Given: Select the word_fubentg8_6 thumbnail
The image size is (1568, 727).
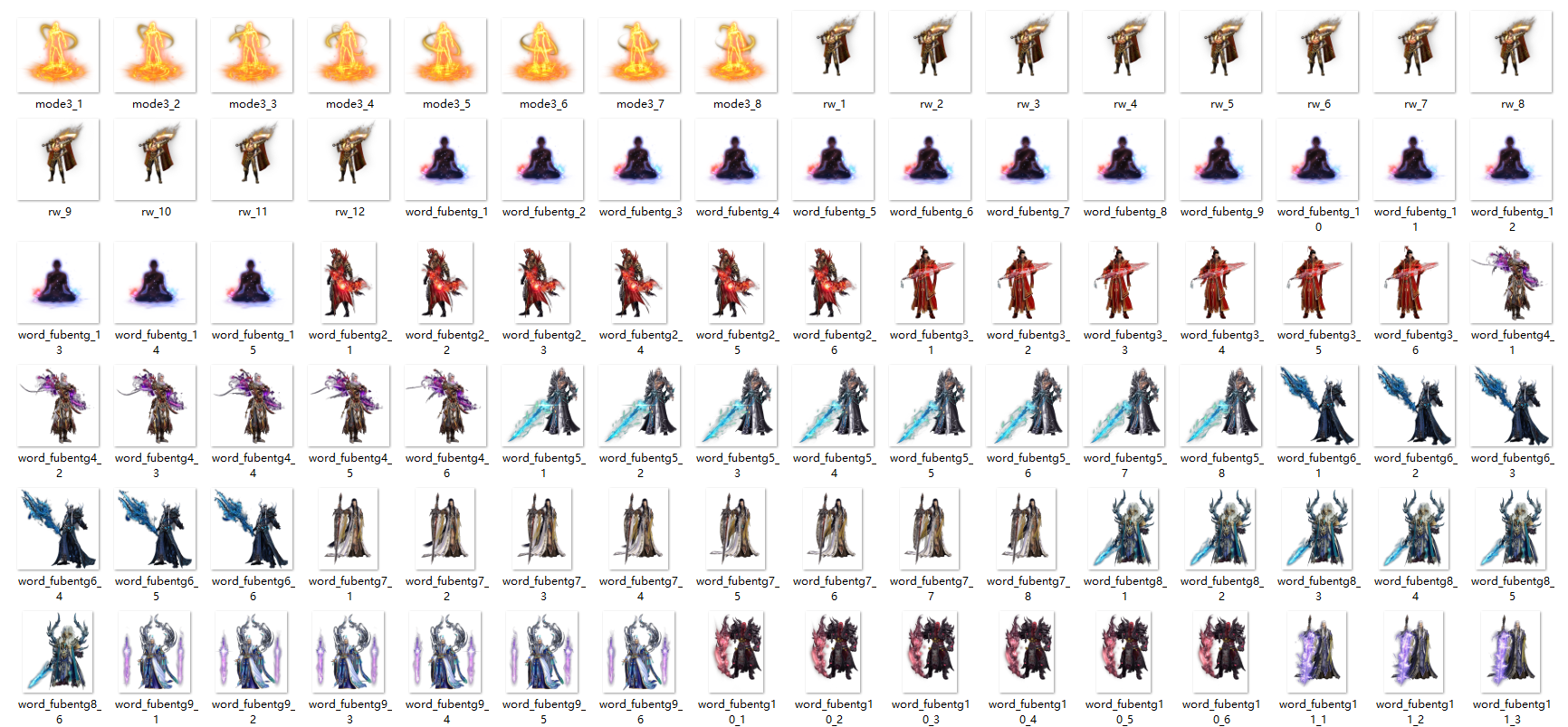Looking at the screenshot, I should pos(59,652).
